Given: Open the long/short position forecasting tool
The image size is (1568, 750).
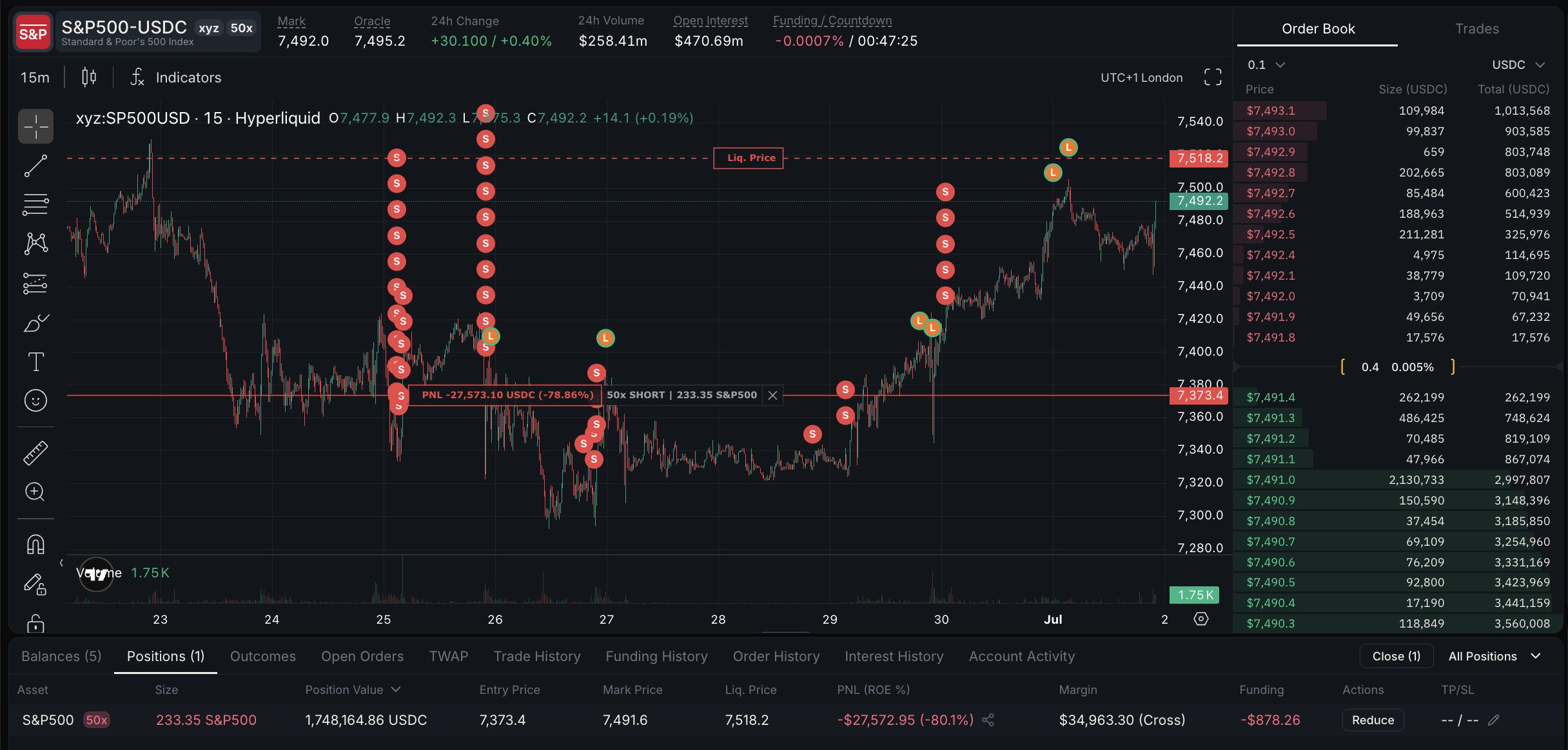Looking at the screenshot, I should click(x=35, y=284).
